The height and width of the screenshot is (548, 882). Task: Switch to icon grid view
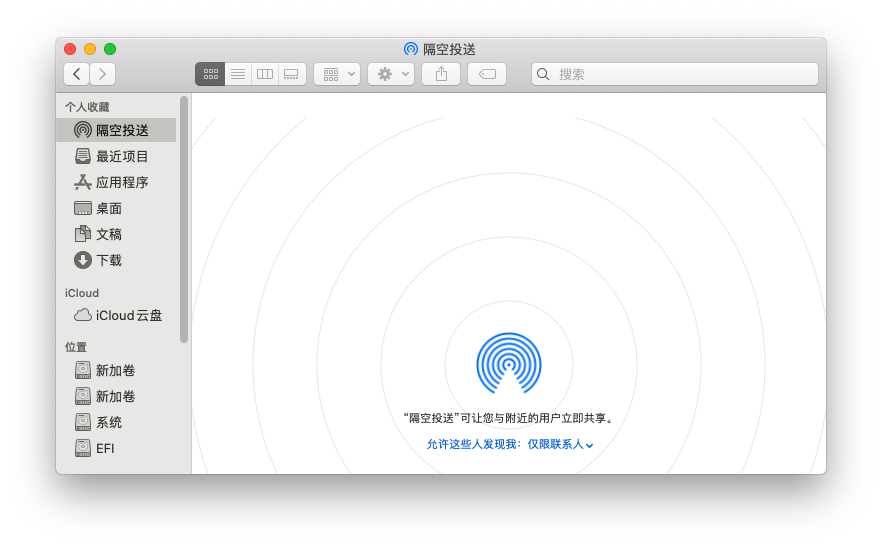[210, 74]
